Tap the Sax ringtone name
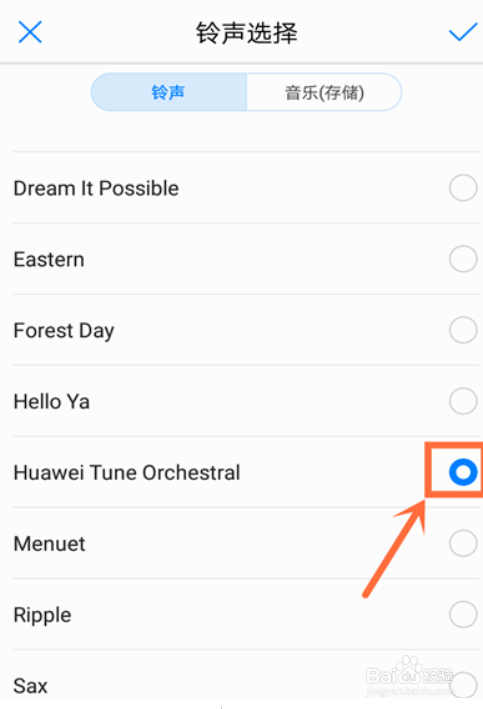 click(30, 686)
